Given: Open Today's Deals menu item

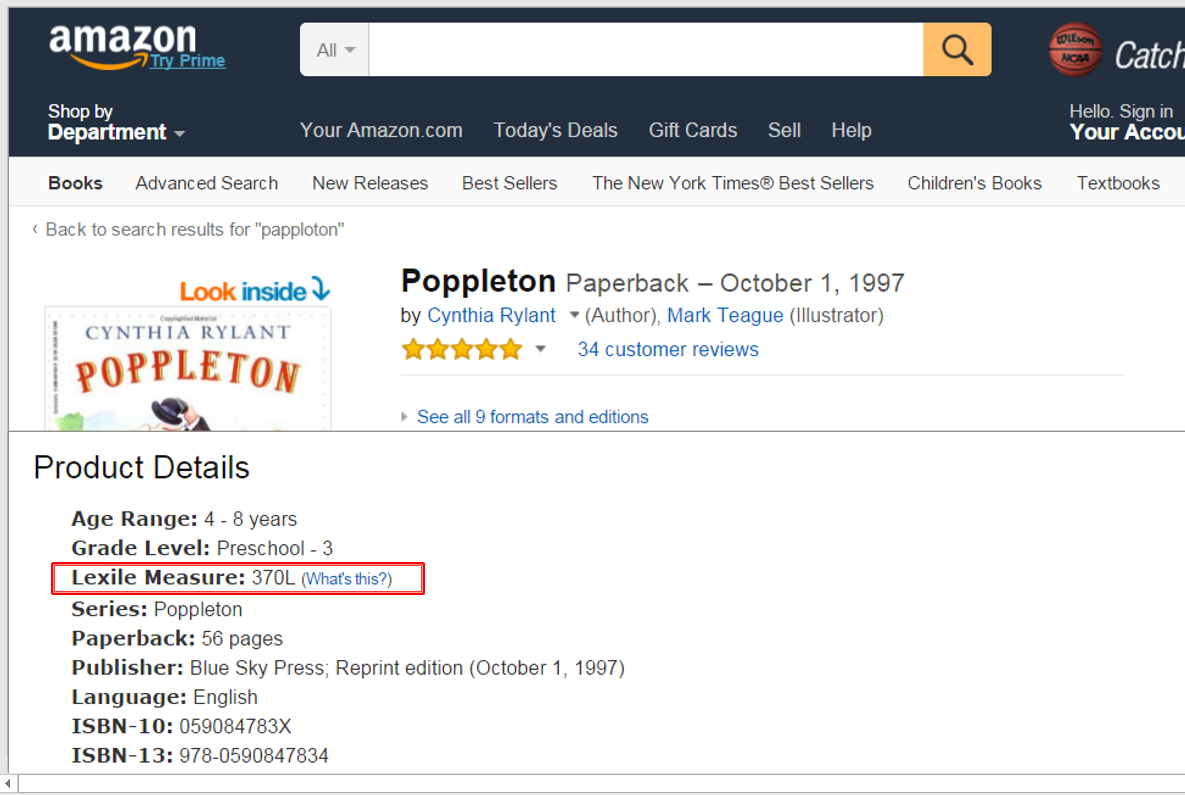Looking at the screenshot, I should tap(555, 130).
